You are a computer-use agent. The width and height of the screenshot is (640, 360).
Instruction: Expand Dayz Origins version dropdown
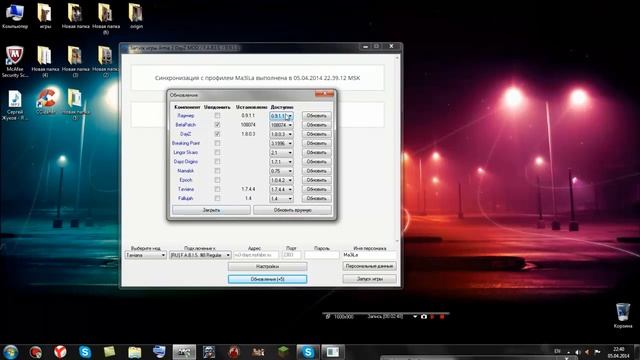[281, 162]
